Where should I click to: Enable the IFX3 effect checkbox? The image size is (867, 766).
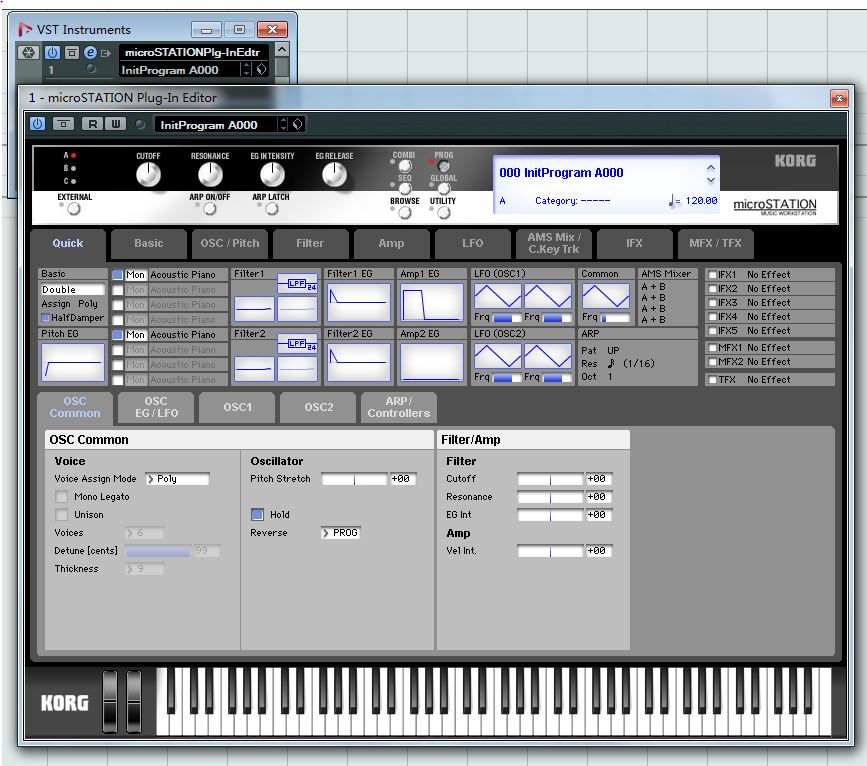pos(713,303)
